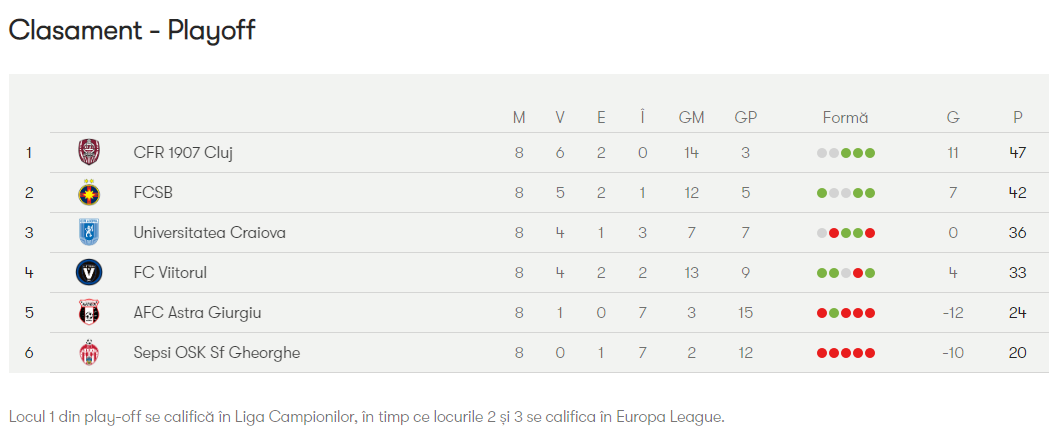Click the Clasament - Playoff heading
The width and height of the screenshot is (1051, 431).
[x=132, y=31]
